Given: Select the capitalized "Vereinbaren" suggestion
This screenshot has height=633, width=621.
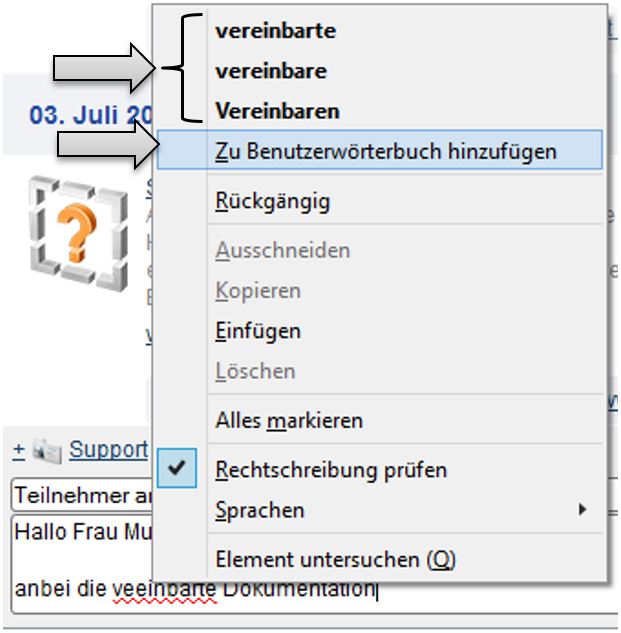Looking at the screenshot, I should [x=277, y=111].
